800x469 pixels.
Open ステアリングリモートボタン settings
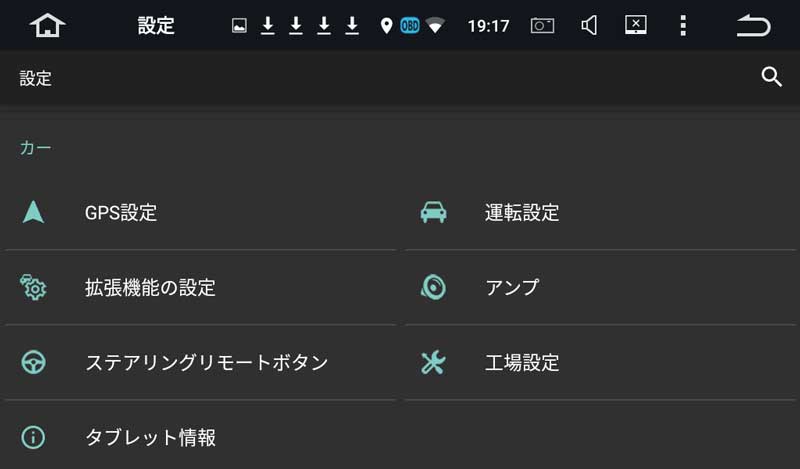200,362
